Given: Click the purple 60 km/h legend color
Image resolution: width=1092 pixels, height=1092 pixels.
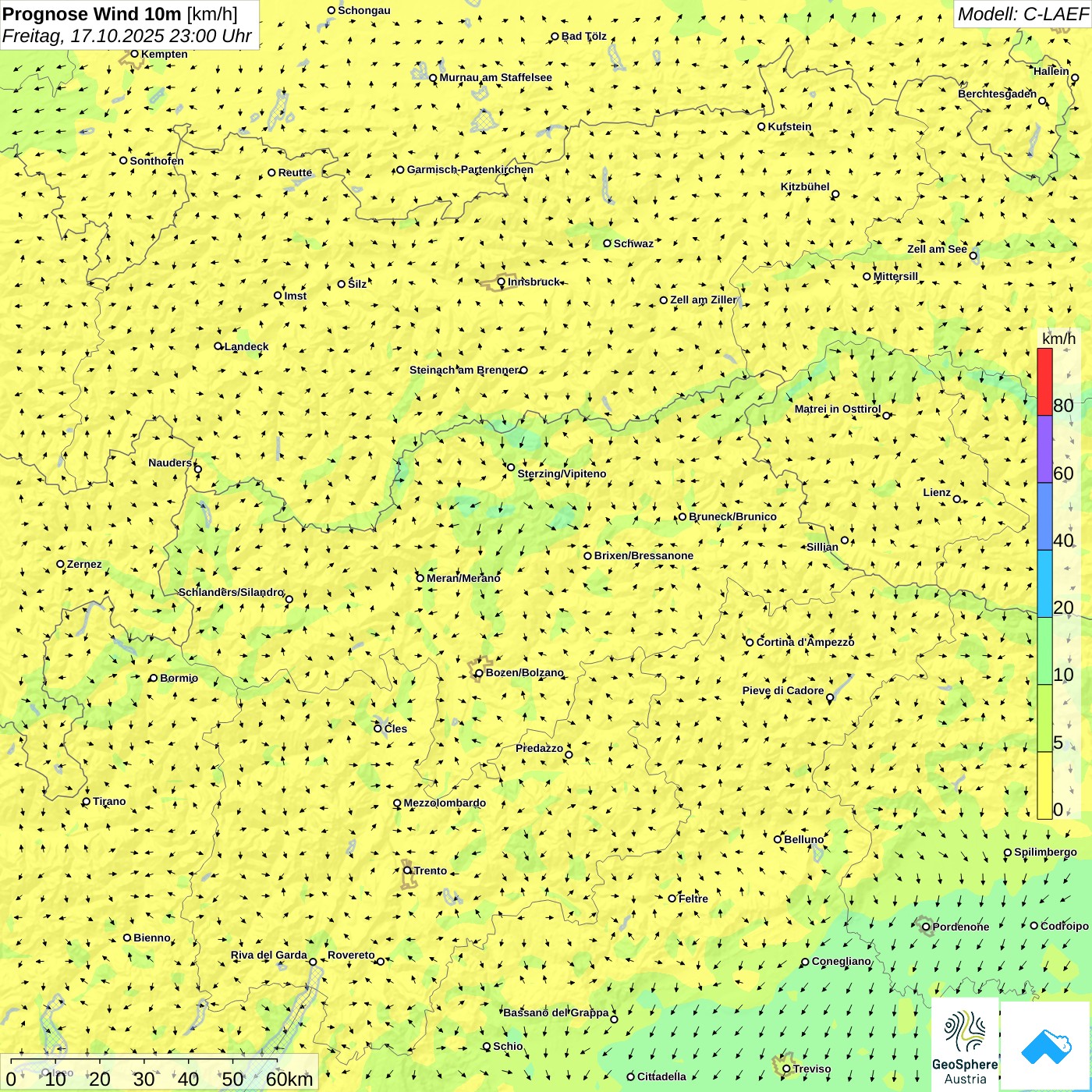Looking at the screenshot, I should [x=1044, y=449].
